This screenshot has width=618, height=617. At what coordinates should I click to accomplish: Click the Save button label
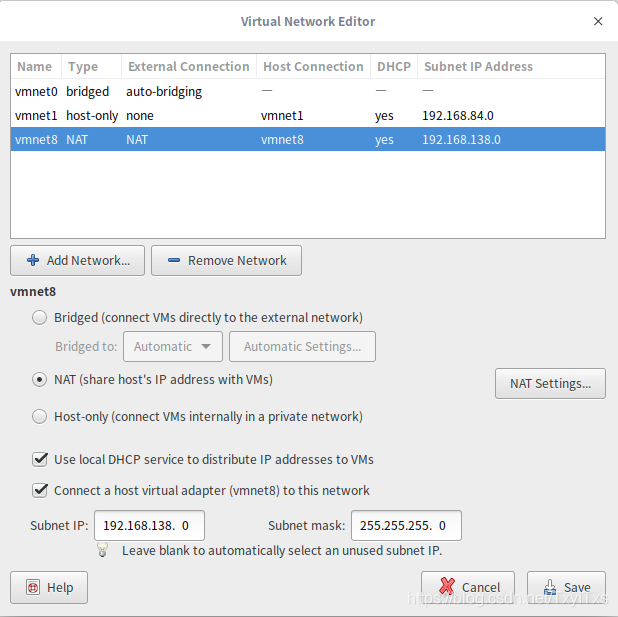click(577, 587)
